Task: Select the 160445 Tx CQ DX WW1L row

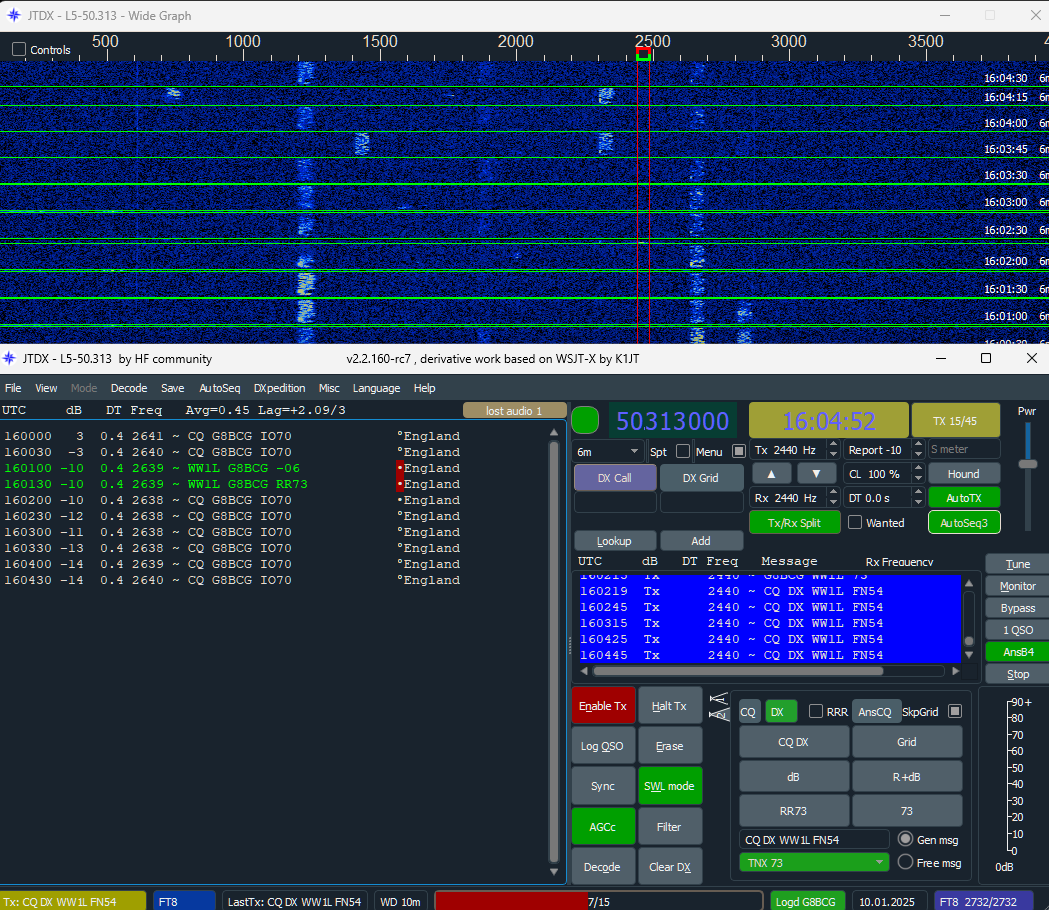Action: (x=769, y=655)
